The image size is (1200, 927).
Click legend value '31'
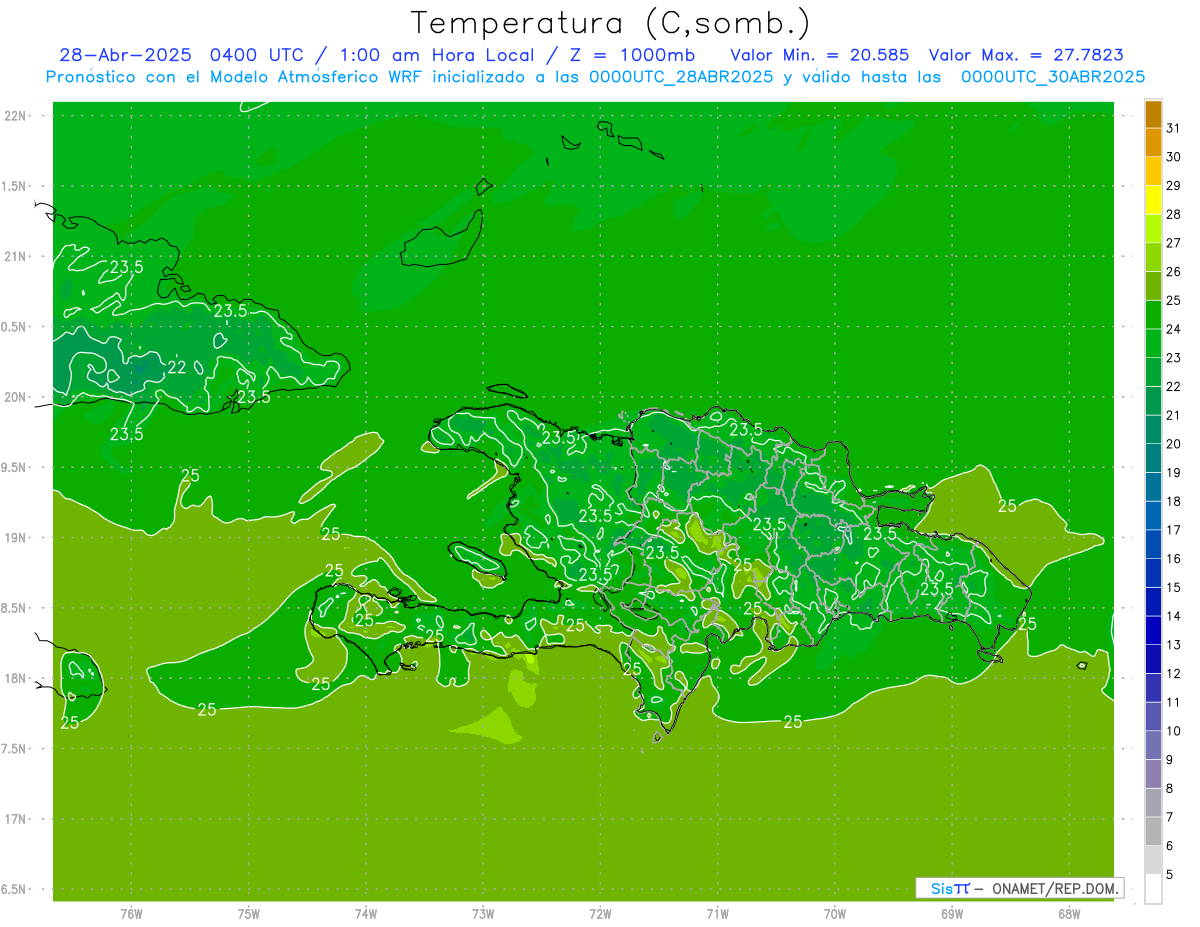[x=1174, y=128]
